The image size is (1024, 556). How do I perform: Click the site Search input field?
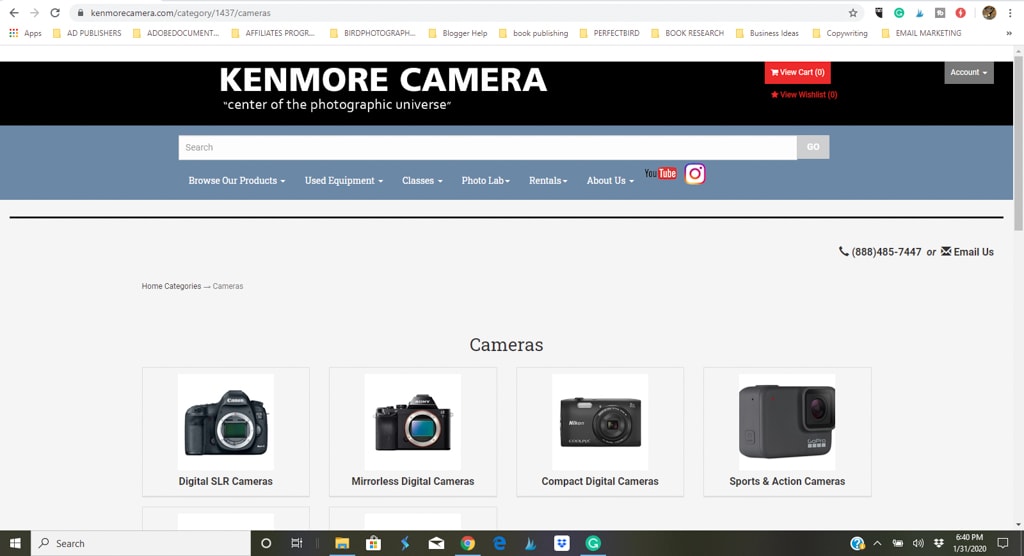point(487,147)
